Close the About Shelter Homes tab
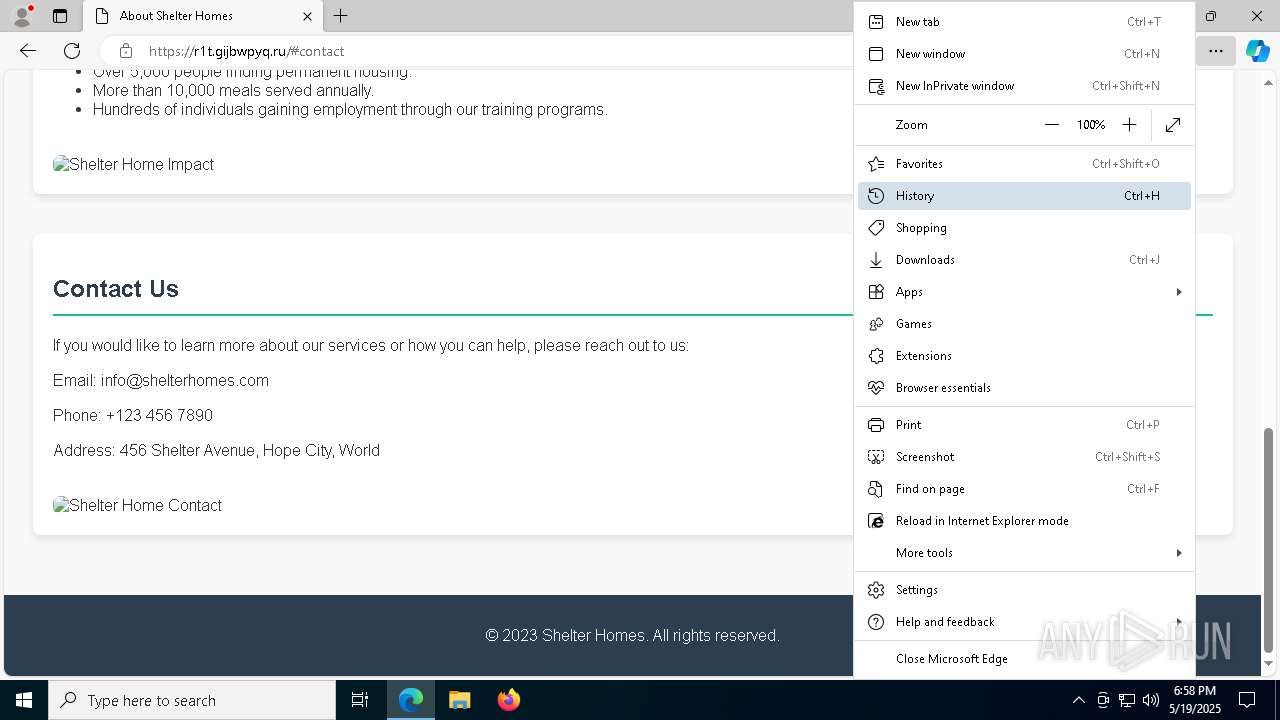 tap(307, 16)
